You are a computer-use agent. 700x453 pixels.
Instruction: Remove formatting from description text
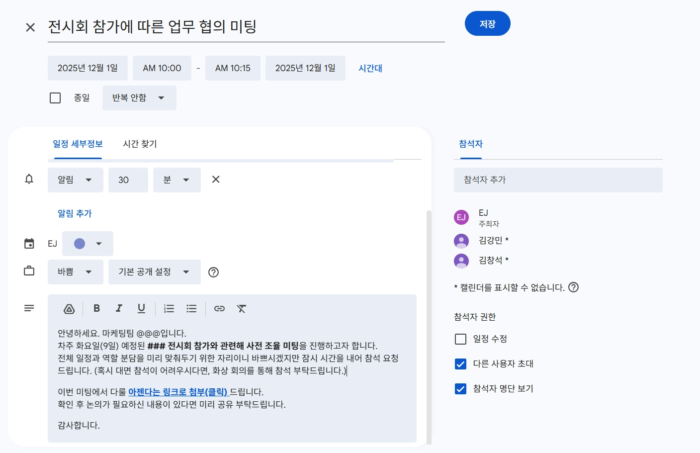241,308
